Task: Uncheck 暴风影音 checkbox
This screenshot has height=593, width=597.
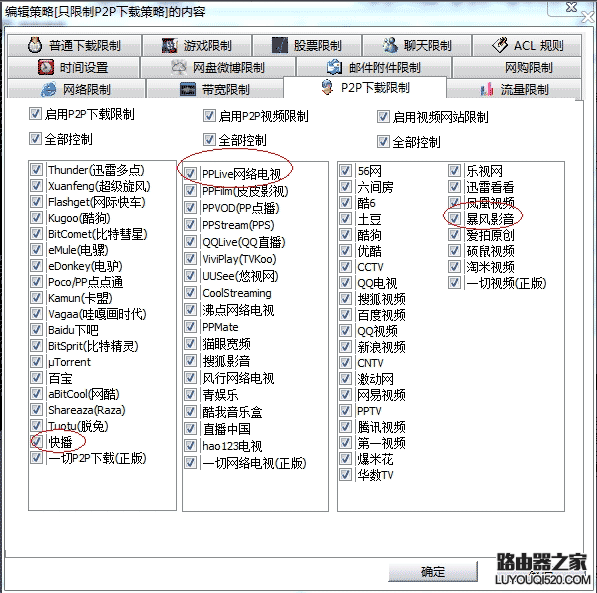Action: pos(454,219)
